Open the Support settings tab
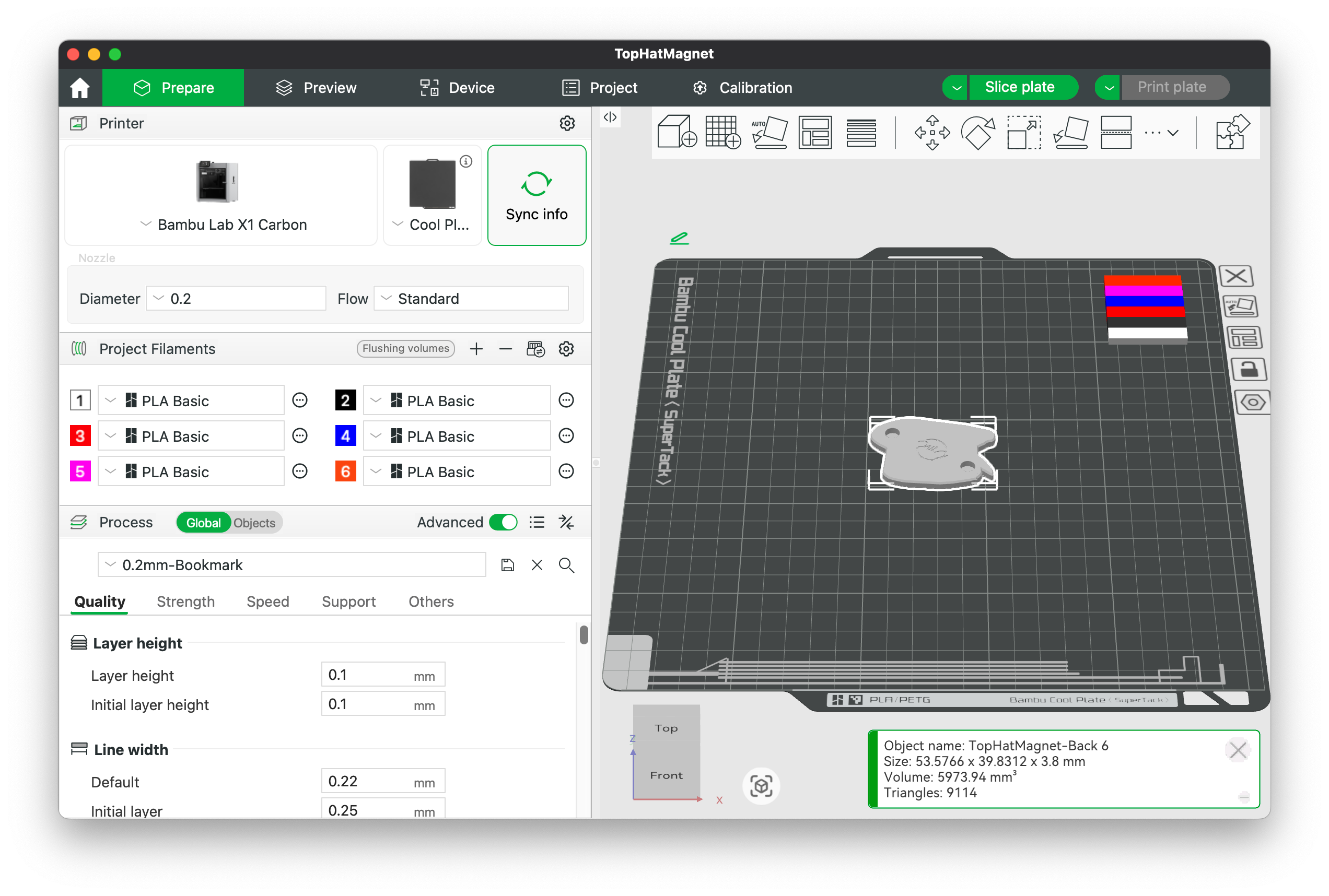 (x=348, y=601)
